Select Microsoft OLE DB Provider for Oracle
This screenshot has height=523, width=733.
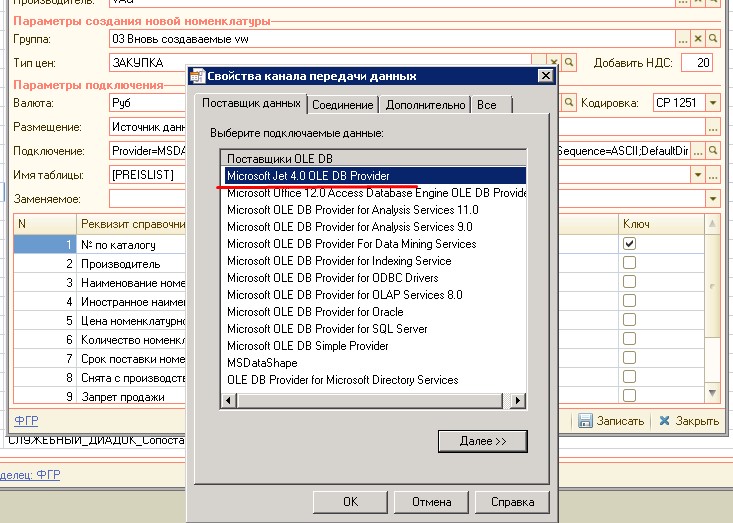point(315,312)
